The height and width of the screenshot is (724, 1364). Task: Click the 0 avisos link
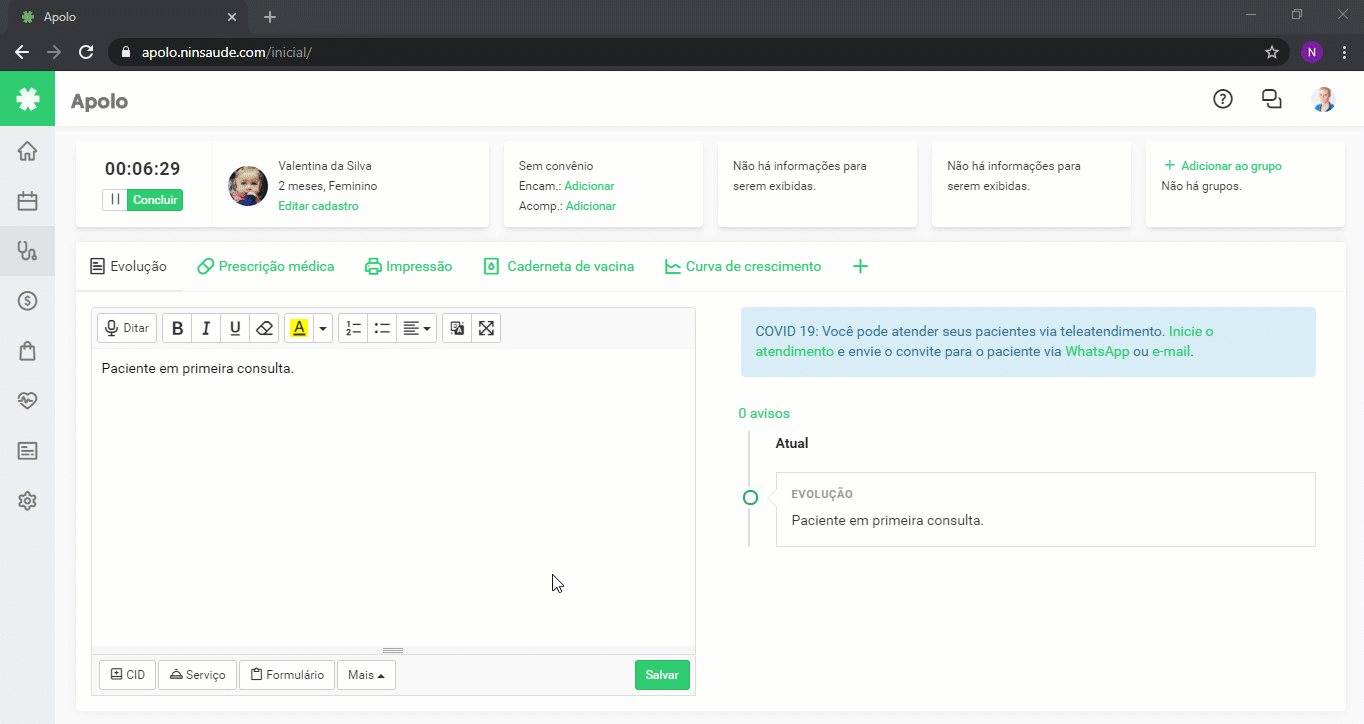point(764,413)
